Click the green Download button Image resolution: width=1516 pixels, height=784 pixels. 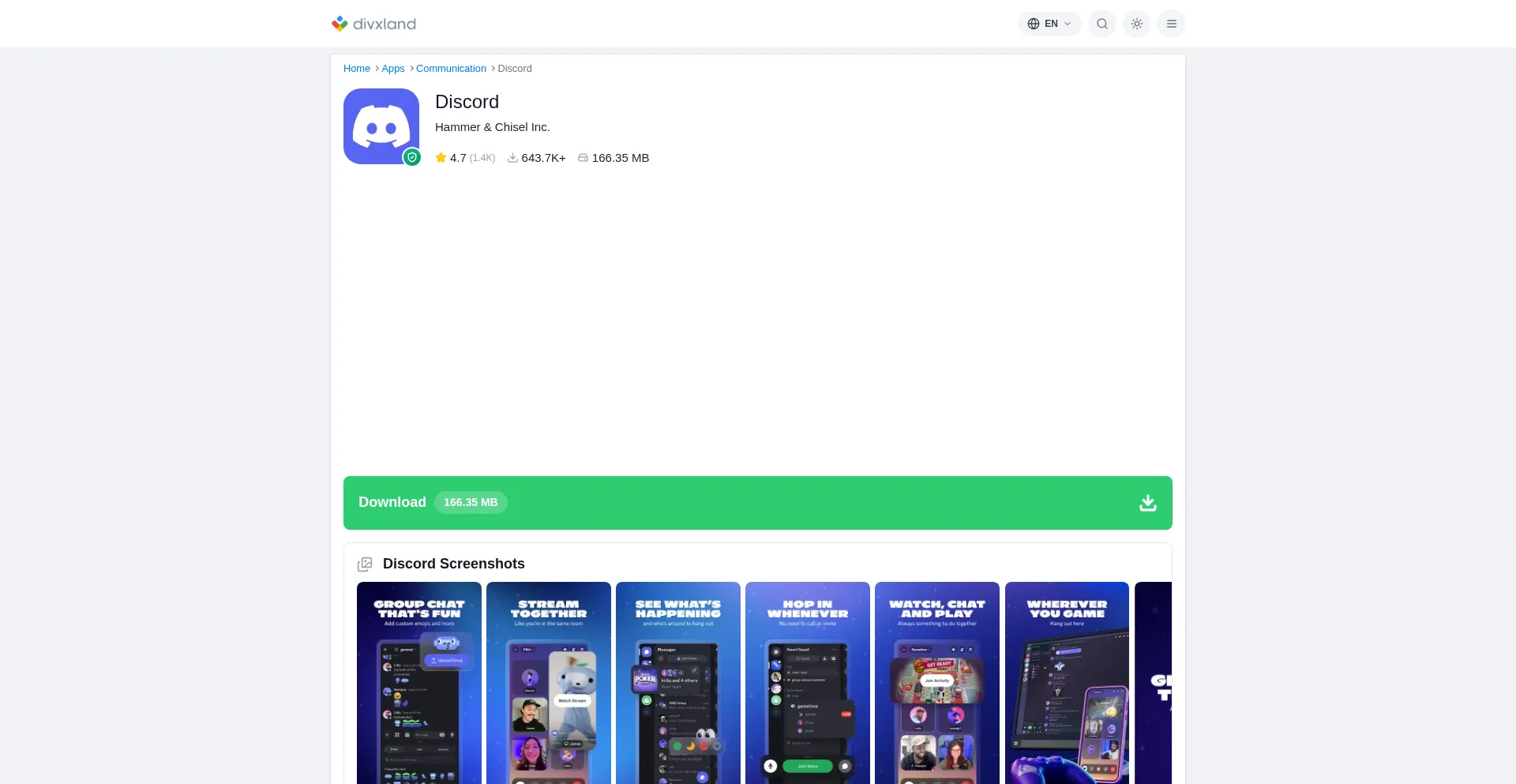pos(758,503)
